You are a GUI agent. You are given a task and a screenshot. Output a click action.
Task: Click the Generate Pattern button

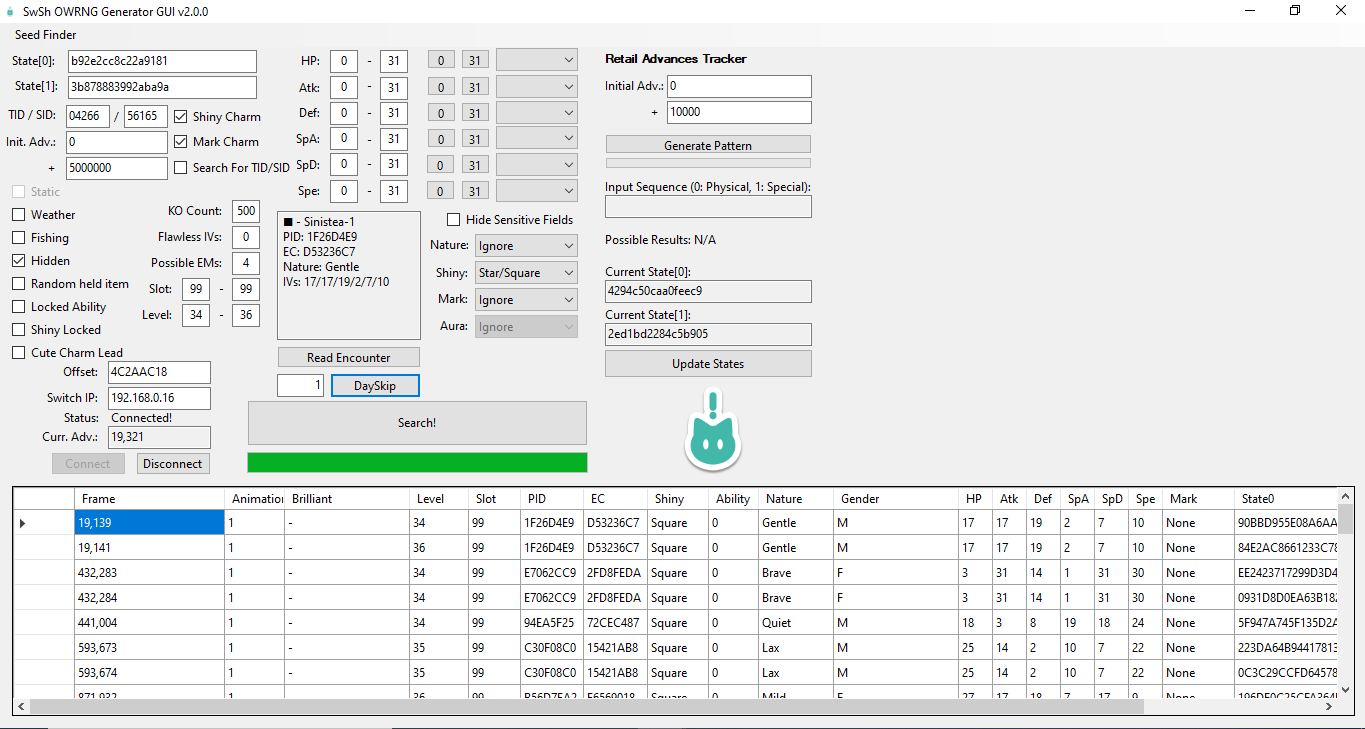pos(708,145)
